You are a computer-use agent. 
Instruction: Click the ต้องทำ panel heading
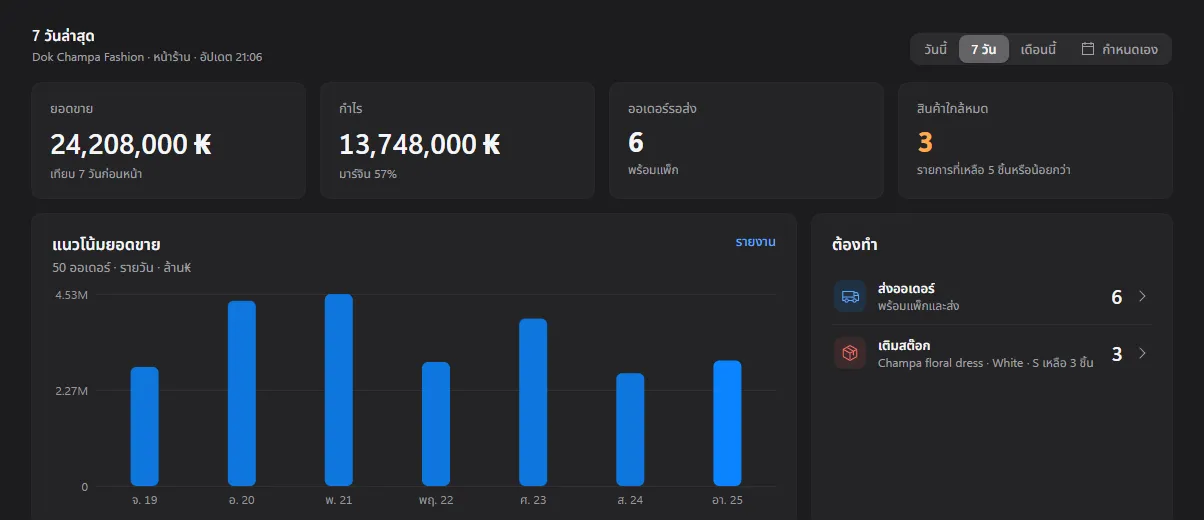pyautogui.click(x=855, y=244)
